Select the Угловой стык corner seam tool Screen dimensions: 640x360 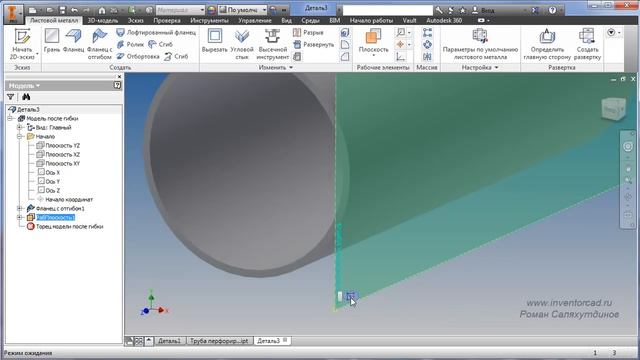(242, 44)
